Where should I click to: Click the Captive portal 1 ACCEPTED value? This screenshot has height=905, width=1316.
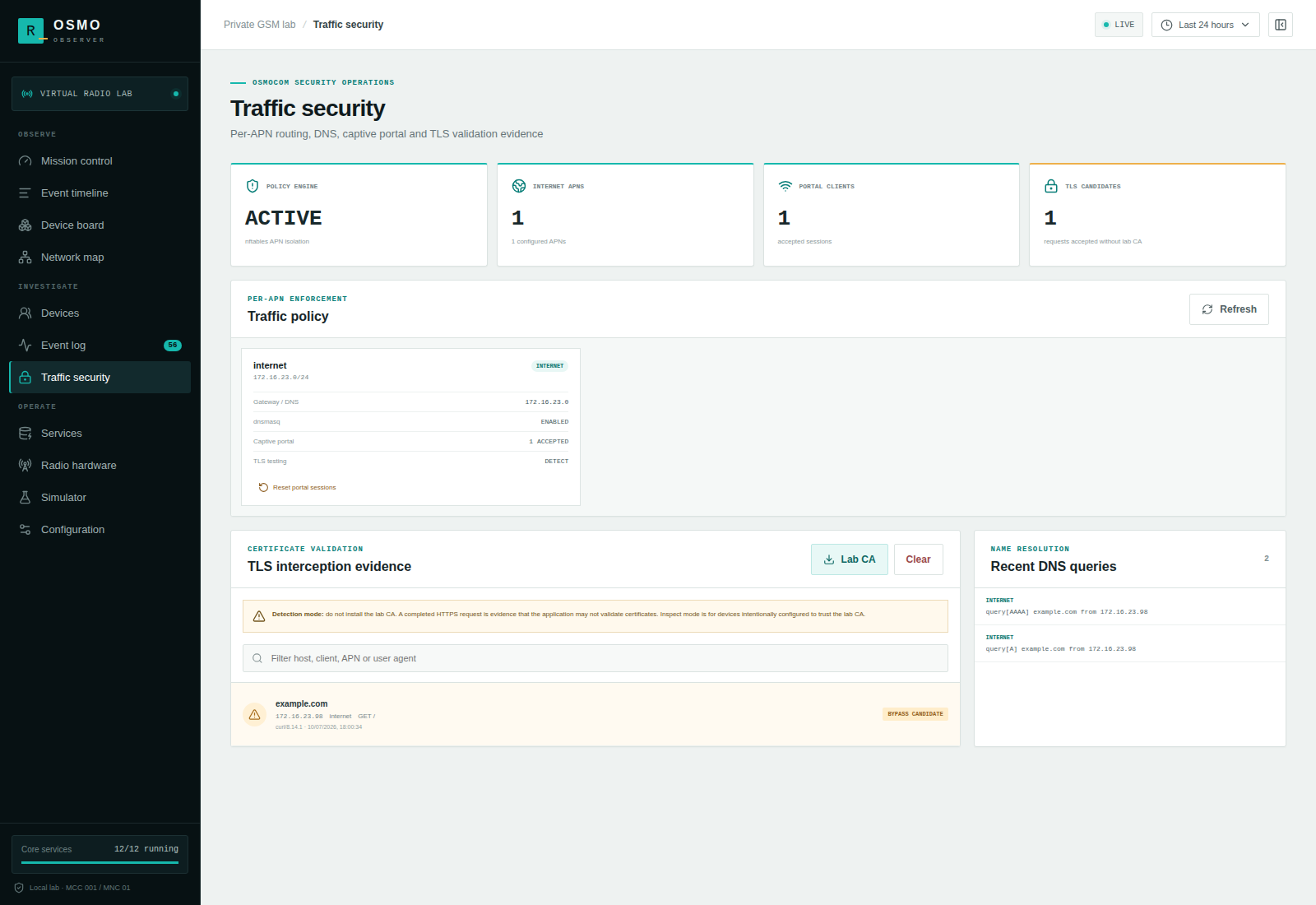coord(549,442)
